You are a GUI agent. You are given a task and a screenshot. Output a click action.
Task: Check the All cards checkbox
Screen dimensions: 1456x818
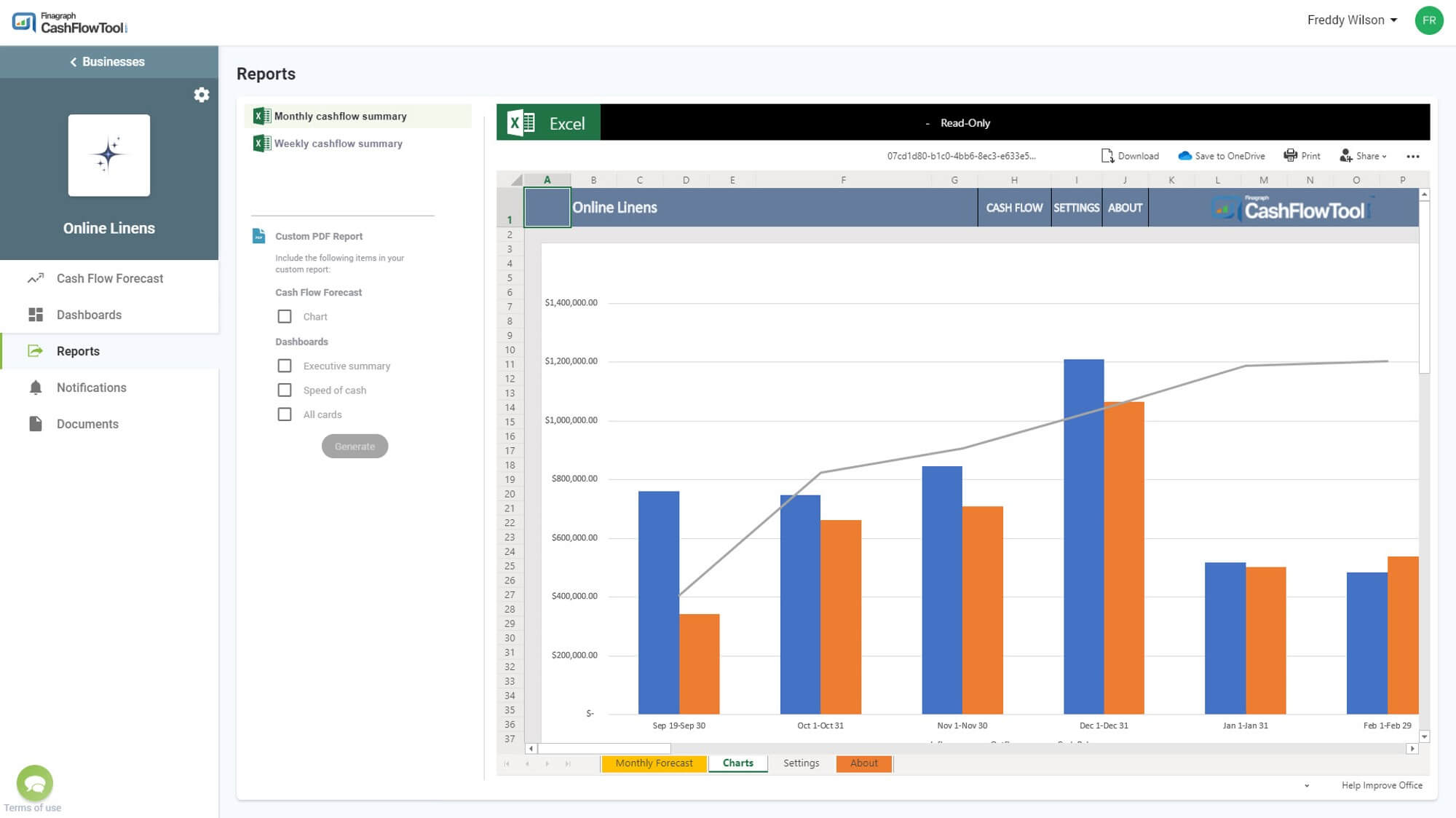[x=285, y=414]
